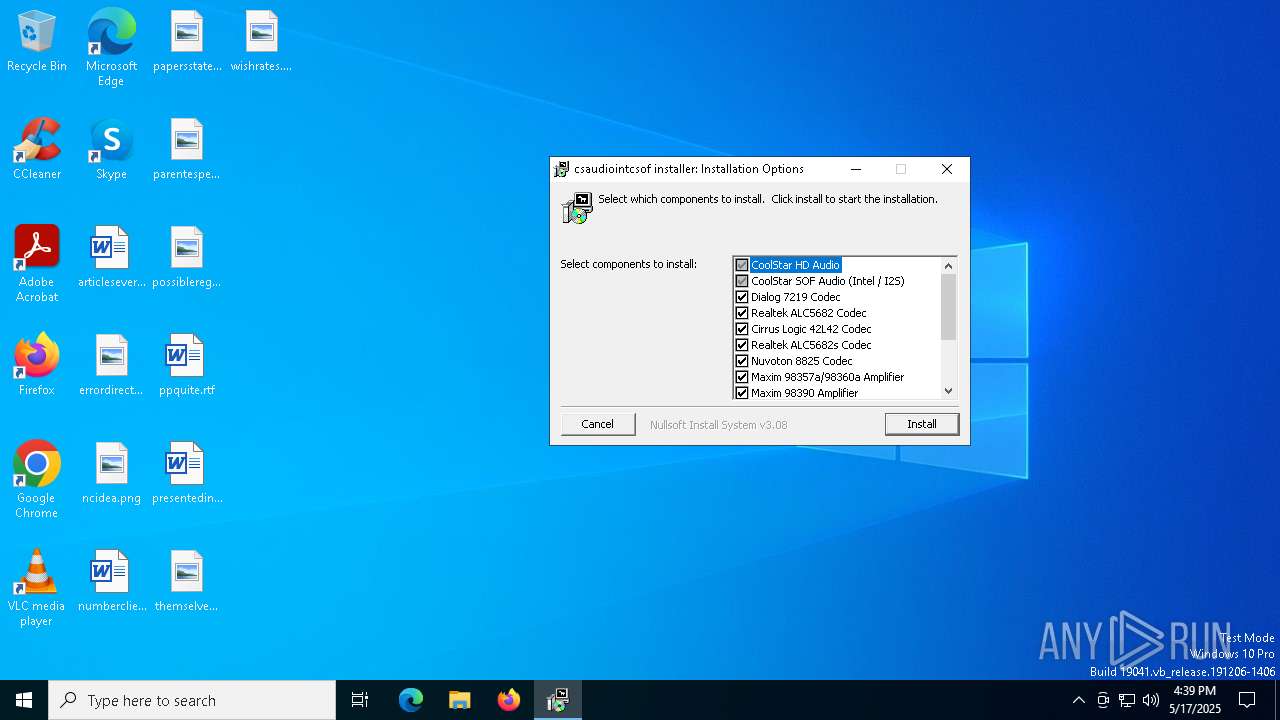Select the ncidea.png file icon

pos(111,474)
